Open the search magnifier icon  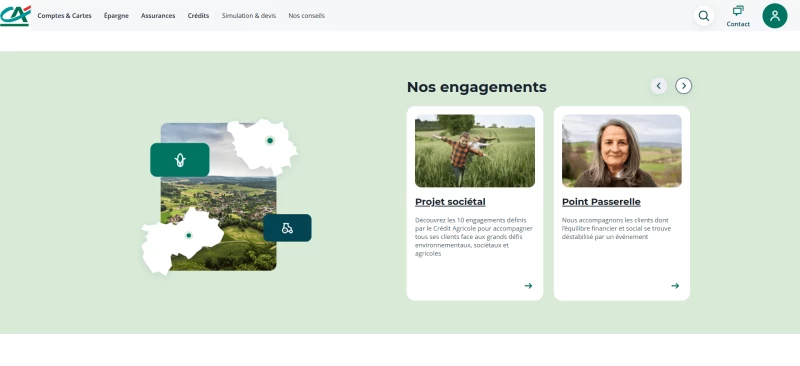[704, 16]
